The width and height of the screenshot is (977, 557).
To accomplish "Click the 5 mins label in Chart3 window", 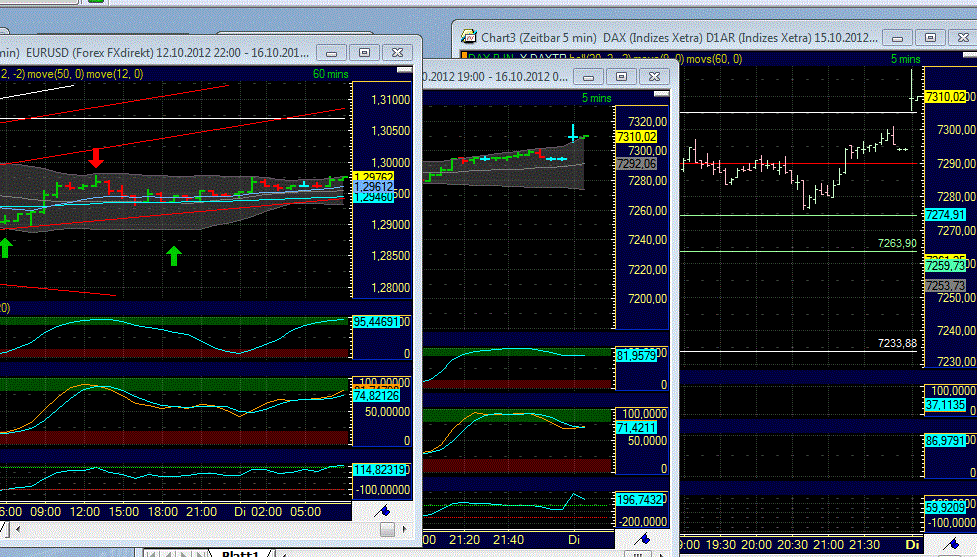I will (x=905, y=59).
